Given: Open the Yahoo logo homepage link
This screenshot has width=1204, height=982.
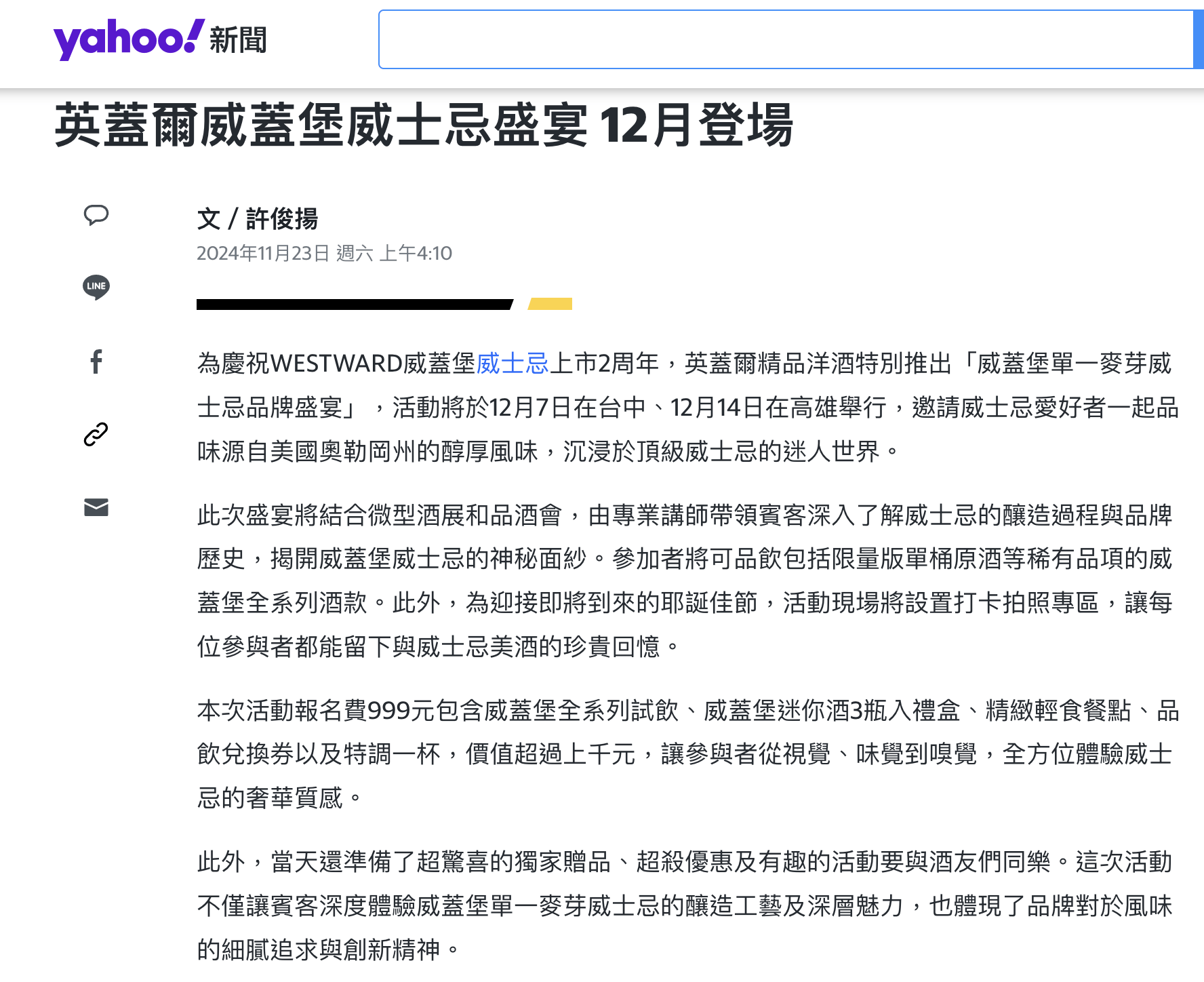Looking at the screenshot, I should click(x=129, y=39).
